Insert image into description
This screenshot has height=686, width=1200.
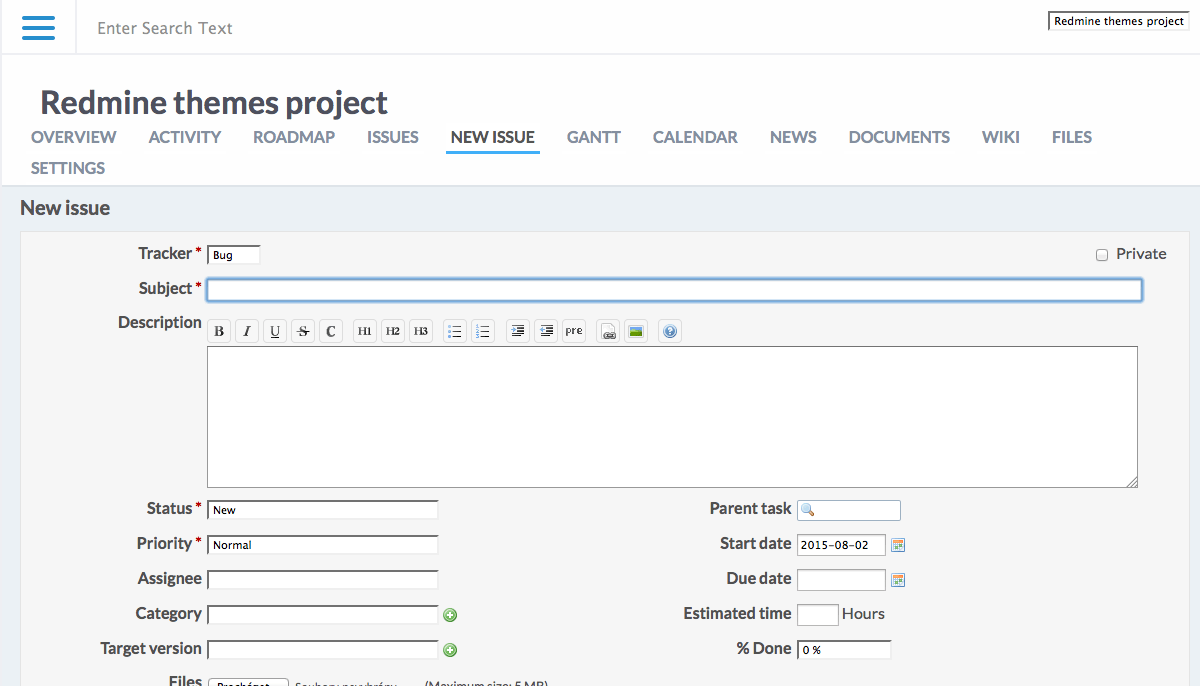(636, 331)
